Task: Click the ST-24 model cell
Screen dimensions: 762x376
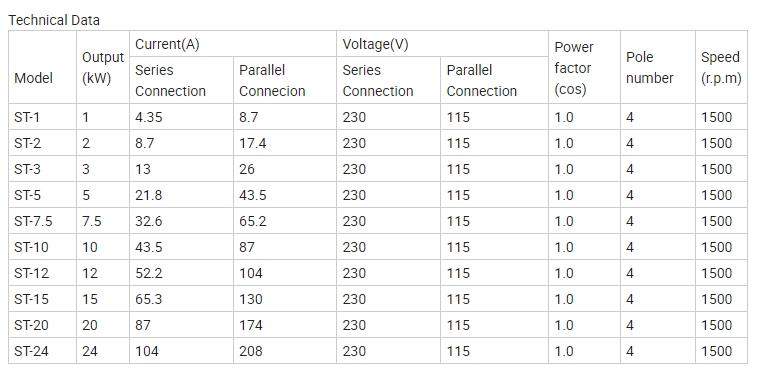Action: pos(42,351)
